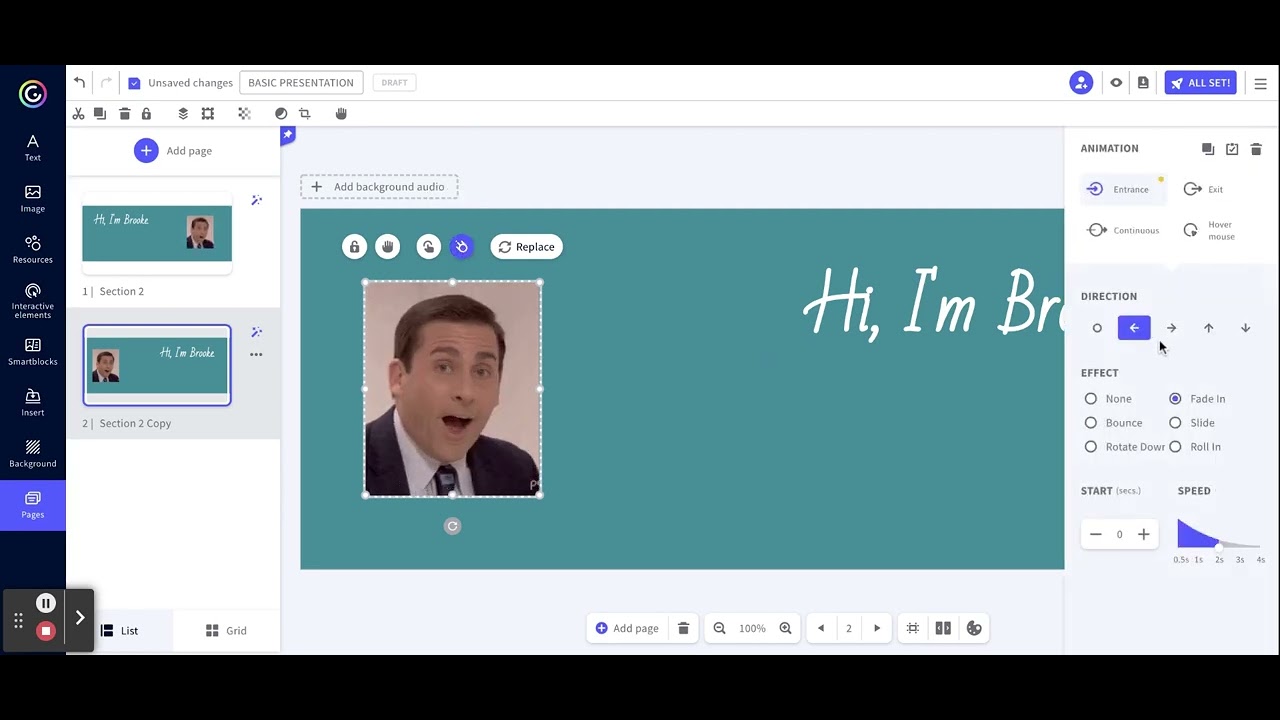Viewport: 1280px width, 720px height.
Task: Open Interactive elements panel
Action: [x=33, y=301]
